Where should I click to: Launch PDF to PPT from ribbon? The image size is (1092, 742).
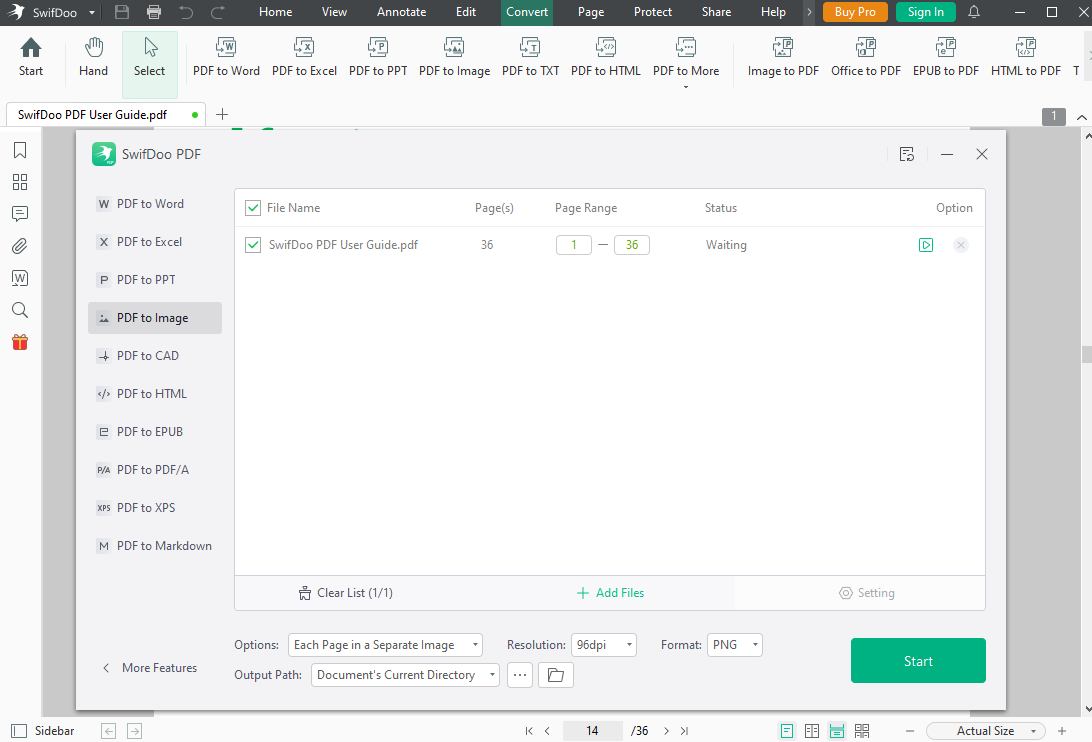[x=378, y=57]
